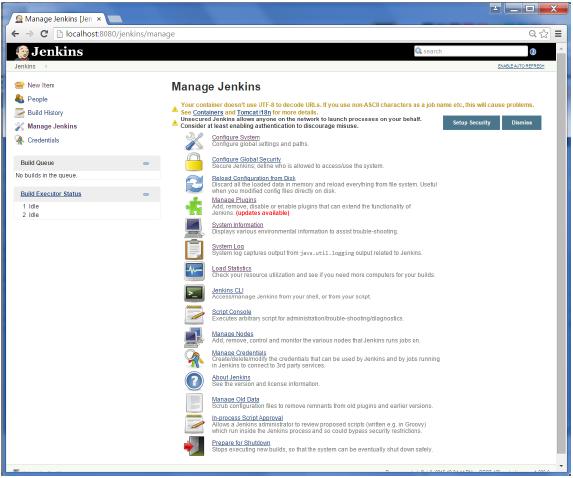573x478 pixels.
Task: Click the Credentials sidebar icon
Action: (x=19, y=140)
